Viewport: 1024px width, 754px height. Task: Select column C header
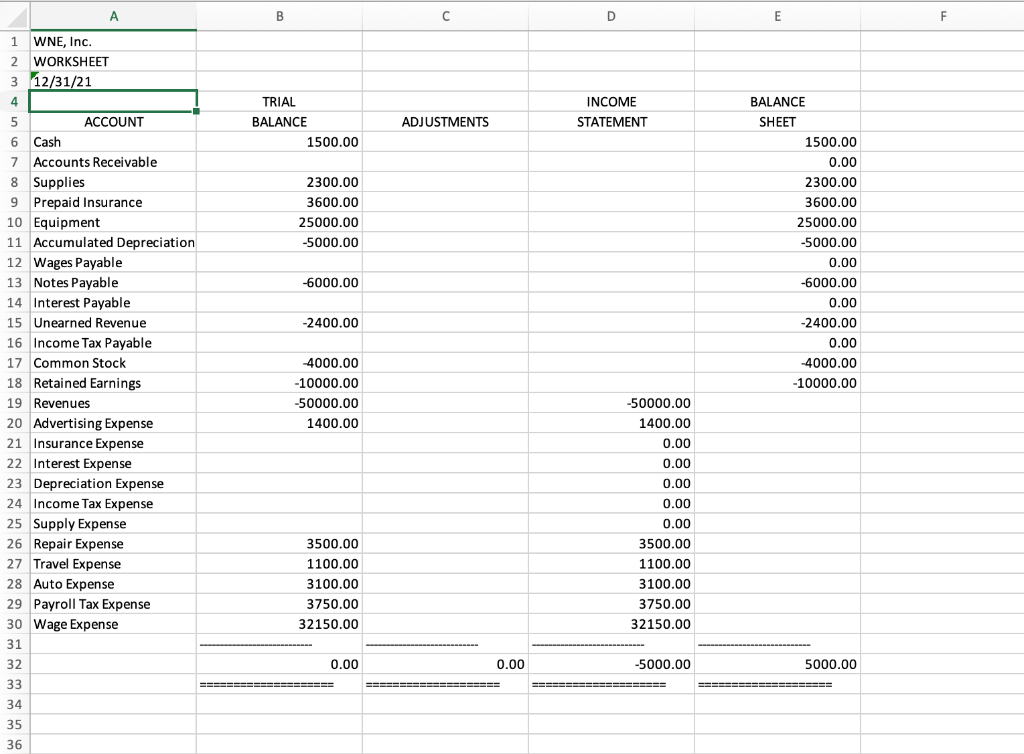[x=445, y=16]
